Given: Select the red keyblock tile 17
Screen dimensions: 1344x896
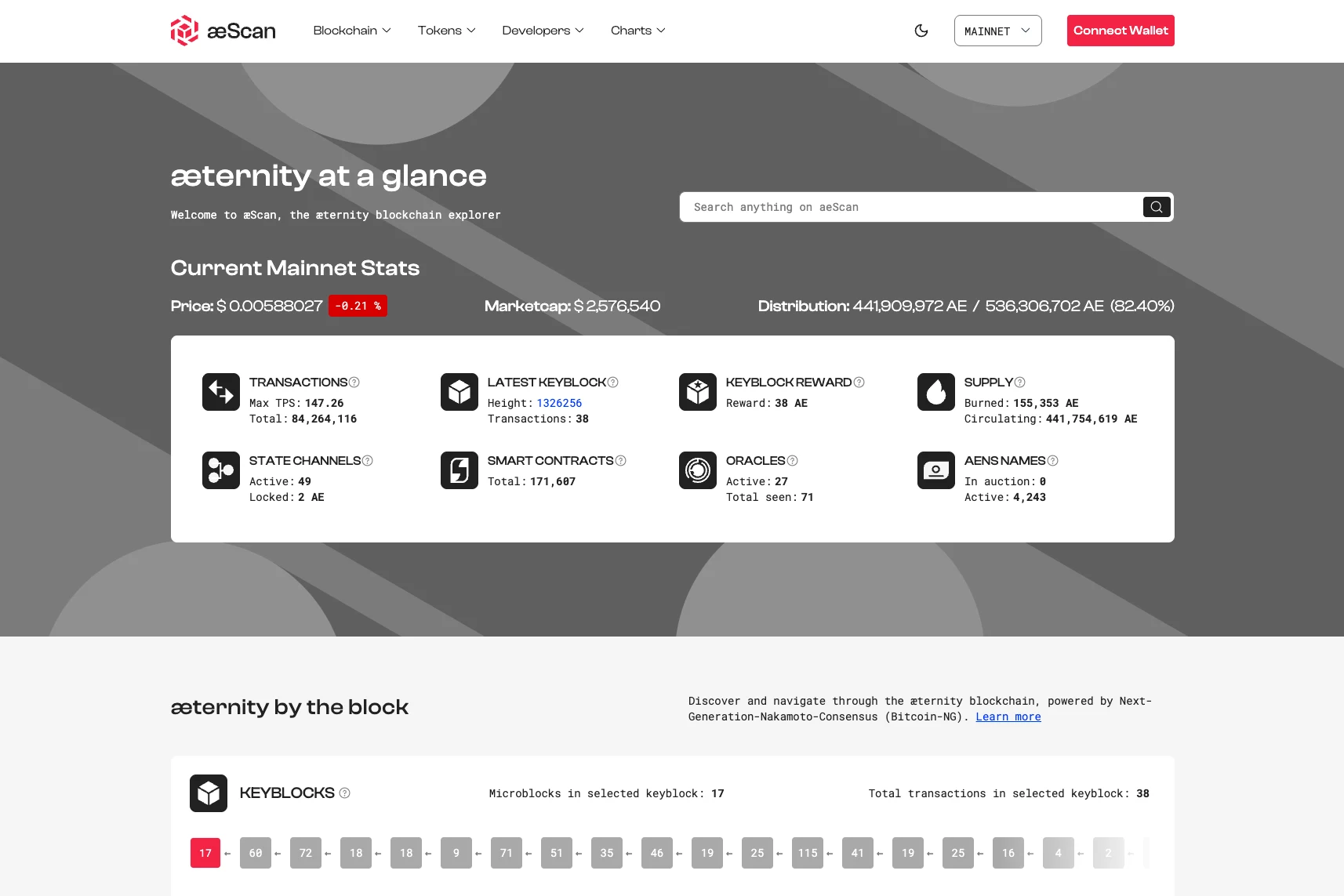Looking at the screenshot, I should click(205, 853).
